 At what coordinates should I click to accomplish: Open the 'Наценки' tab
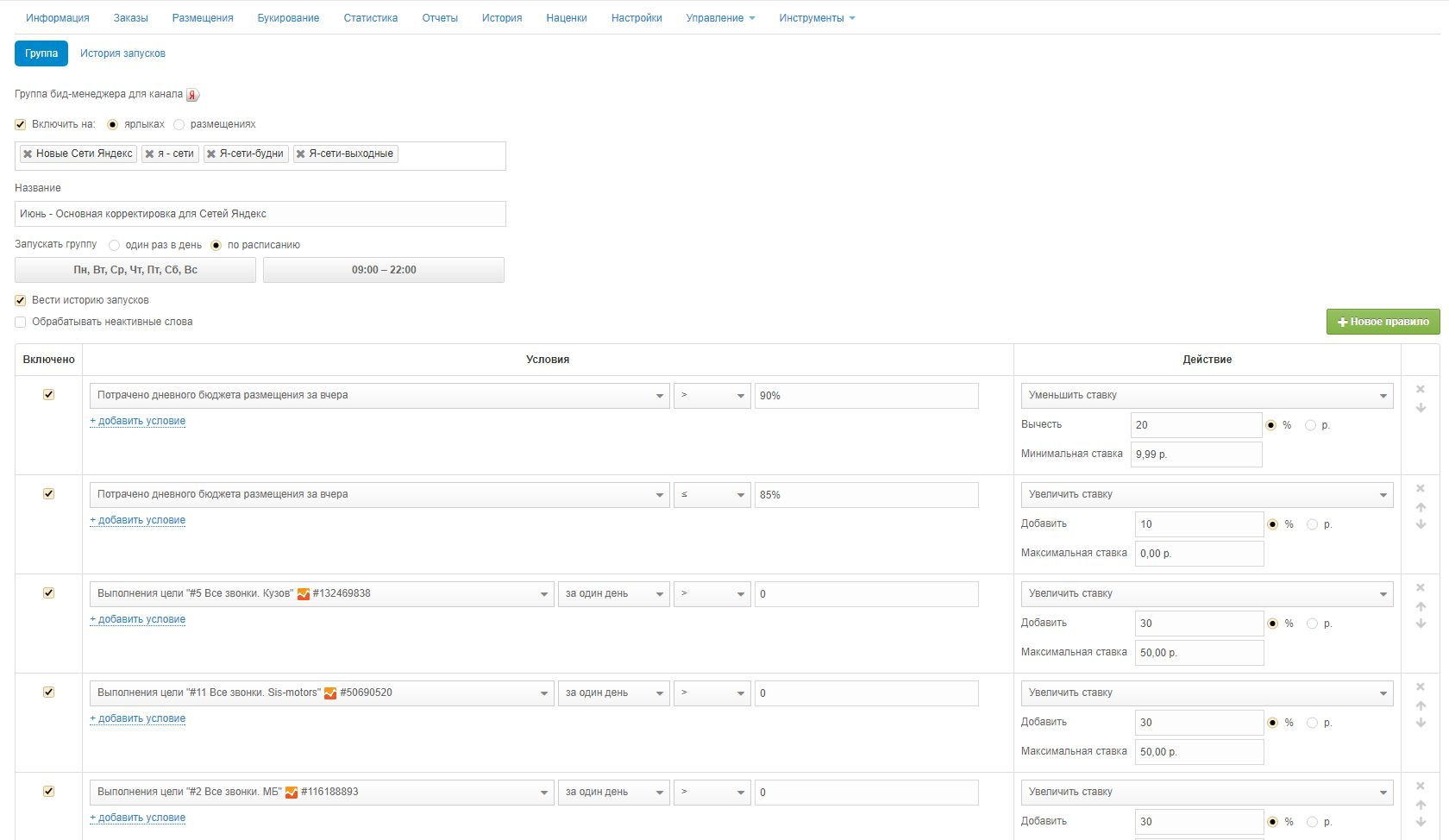click(x=567, y=18)
